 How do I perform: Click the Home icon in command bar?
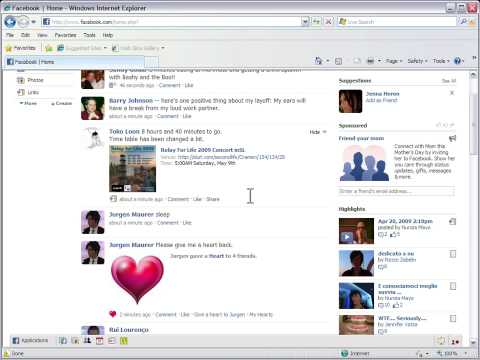click(x=319, y=61)
